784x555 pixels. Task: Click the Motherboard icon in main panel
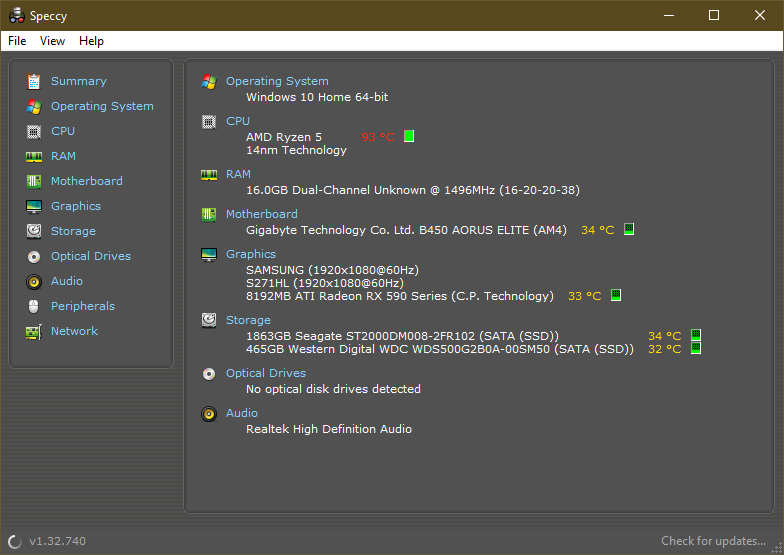tap(208, 214)
